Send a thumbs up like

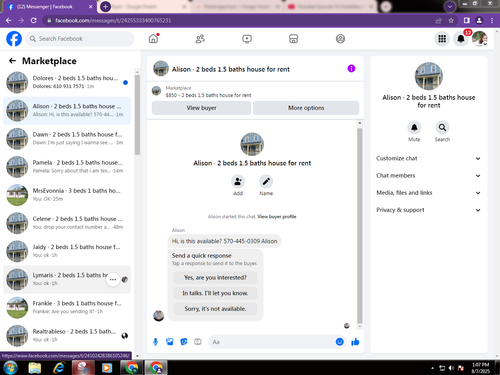(355, 342)
